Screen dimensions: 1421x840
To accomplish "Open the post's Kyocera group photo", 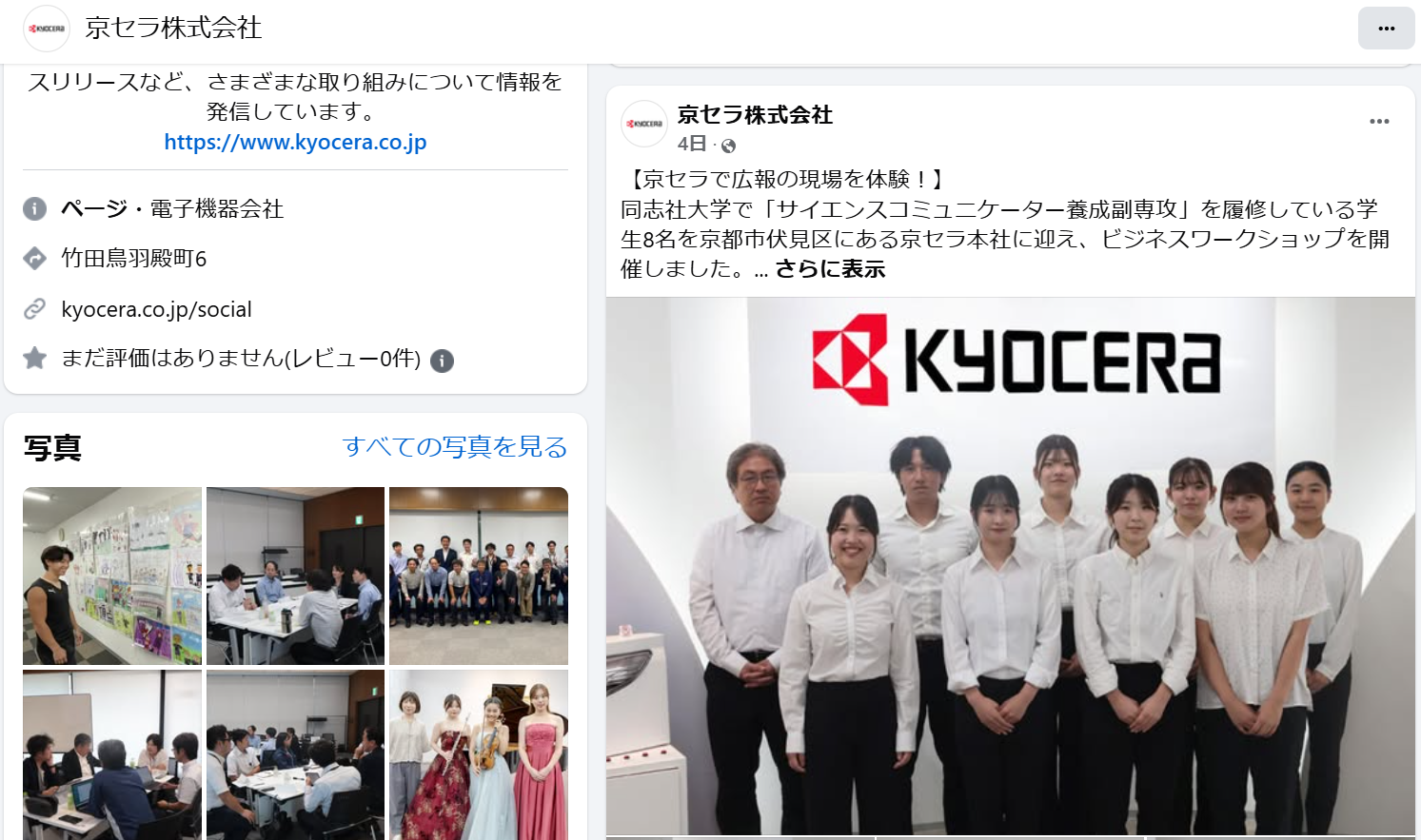I will (x=1010, y=567).
